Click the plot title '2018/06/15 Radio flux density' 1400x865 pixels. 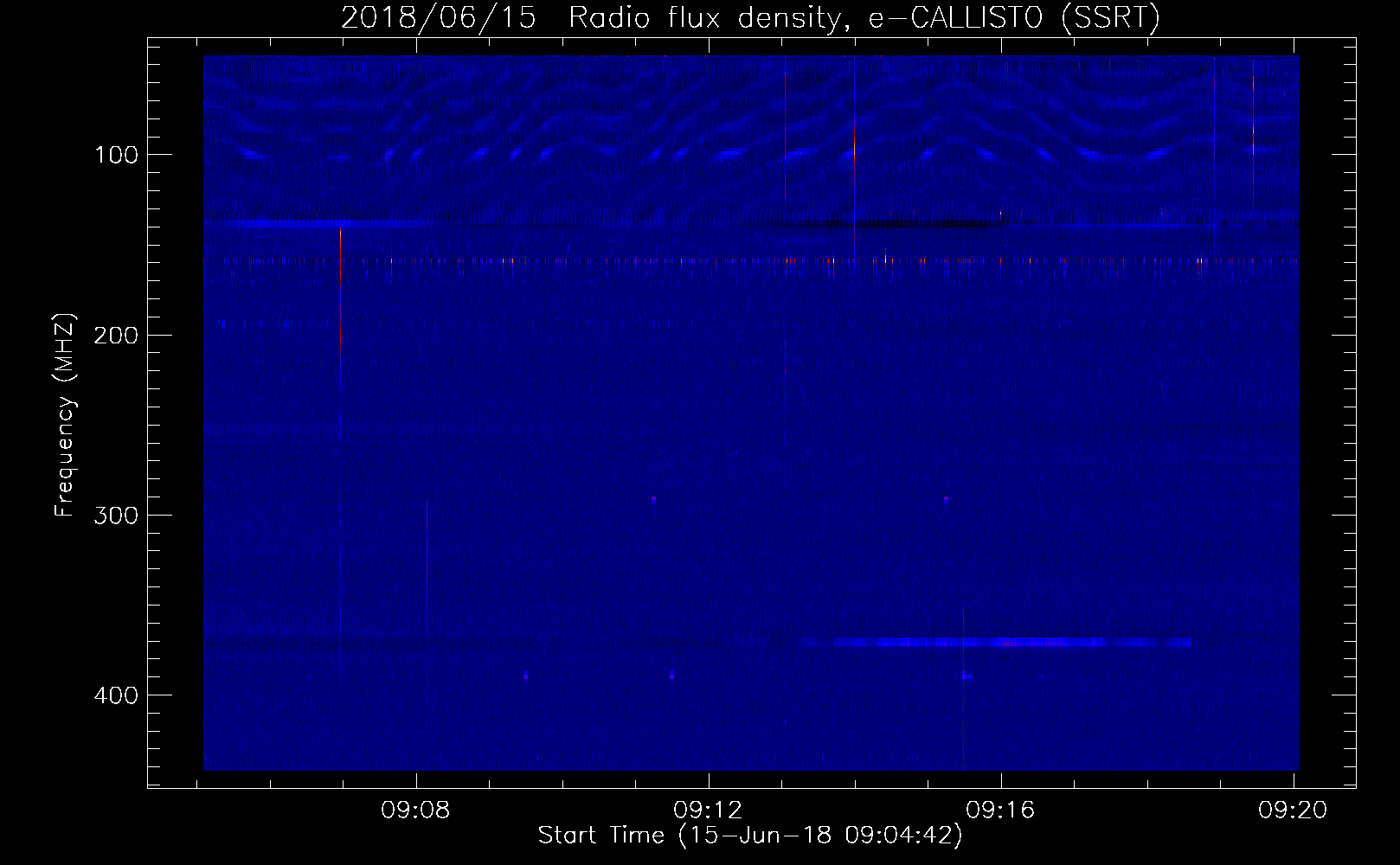pyautogui.click(x=591, y=18)
